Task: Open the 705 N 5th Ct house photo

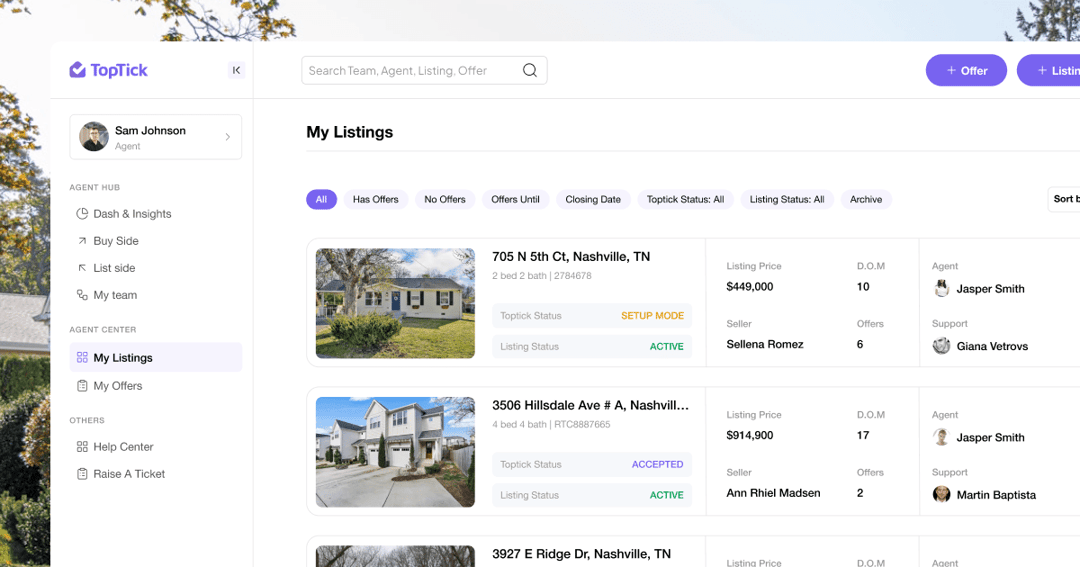Action: click(x=395, y=303)
